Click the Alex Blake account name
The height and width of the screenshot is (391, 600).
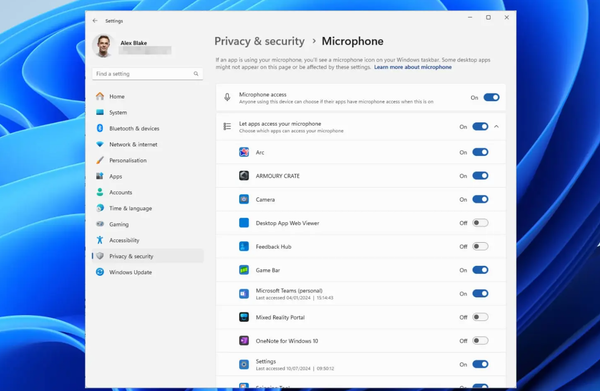pos(134,43)
